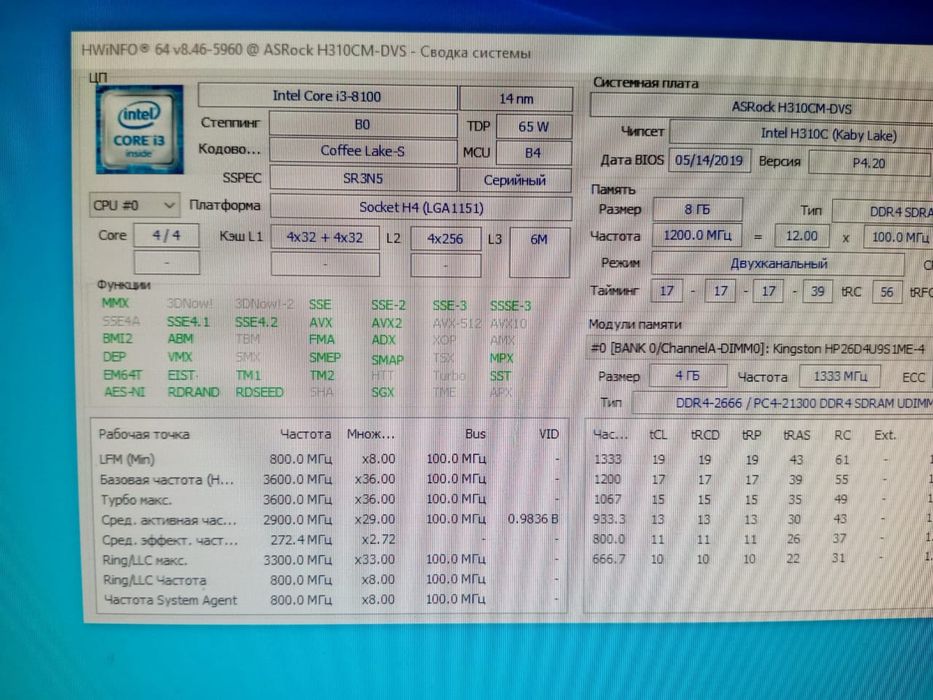This screenshot has width=933, height=700.
Task: Click the MPX feature label
Action: 502,358
